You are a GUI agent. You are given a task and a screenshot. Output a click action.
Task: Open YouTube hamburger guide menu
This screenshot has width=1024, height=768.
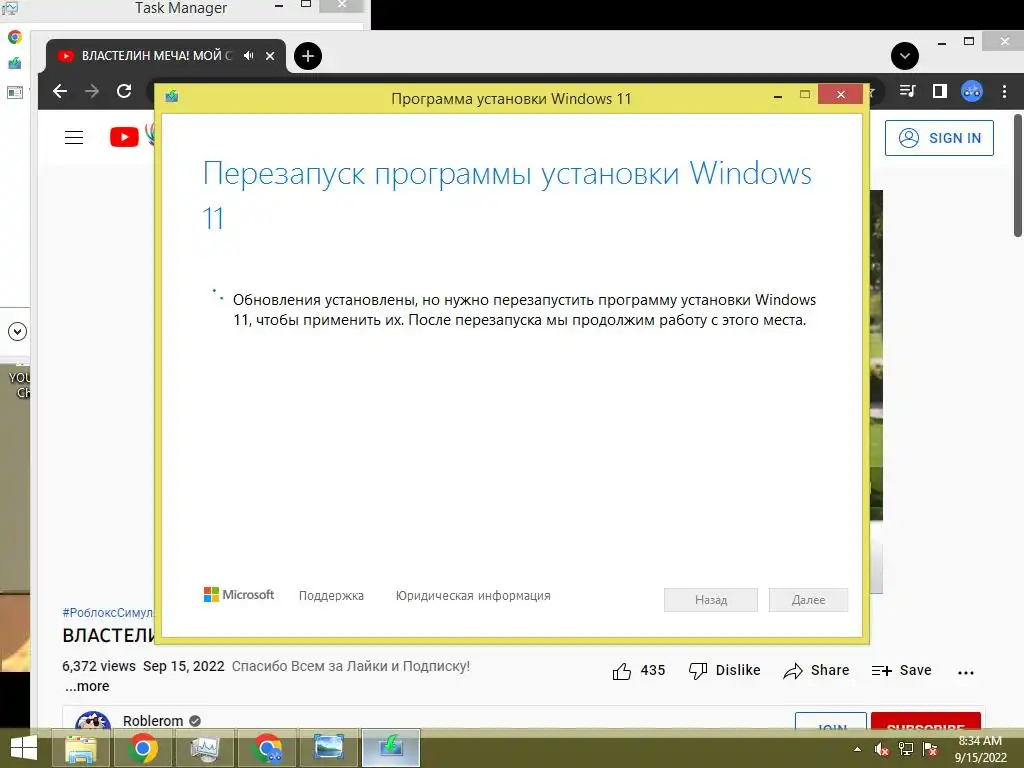tap(74, 138)
